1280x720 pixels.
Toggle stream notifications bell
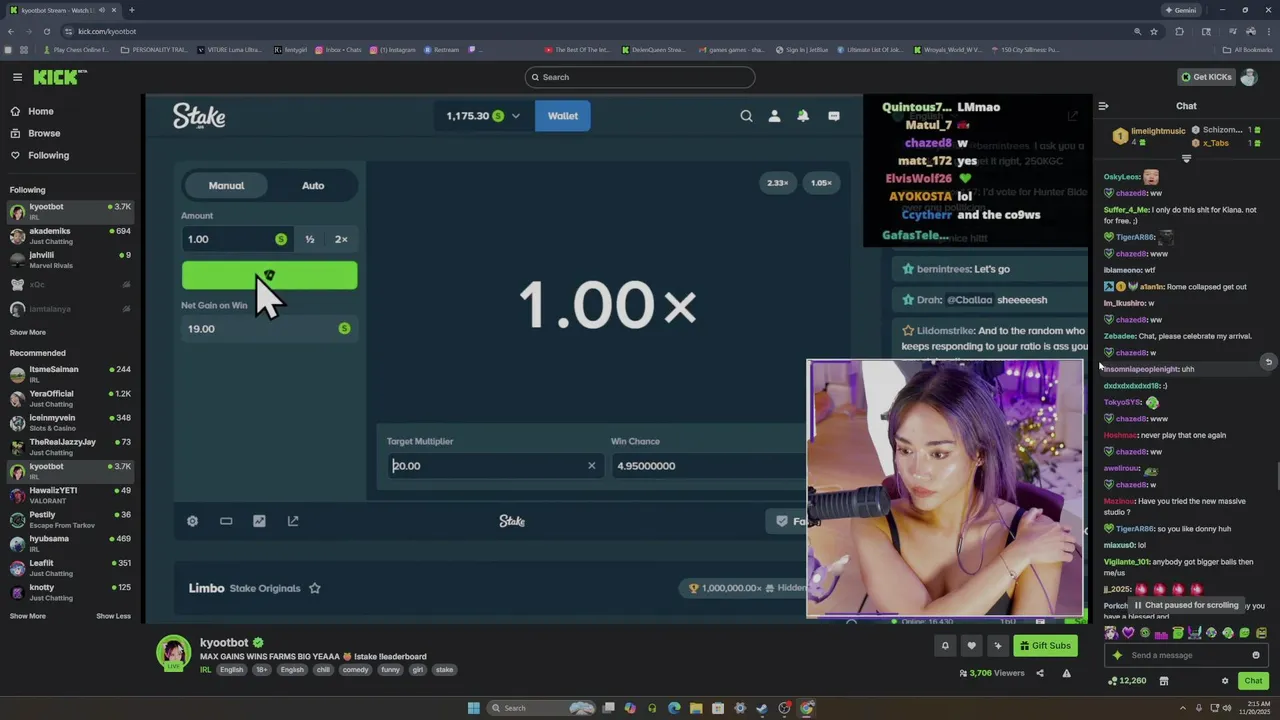pyautogui.click(x=945, y=646)
